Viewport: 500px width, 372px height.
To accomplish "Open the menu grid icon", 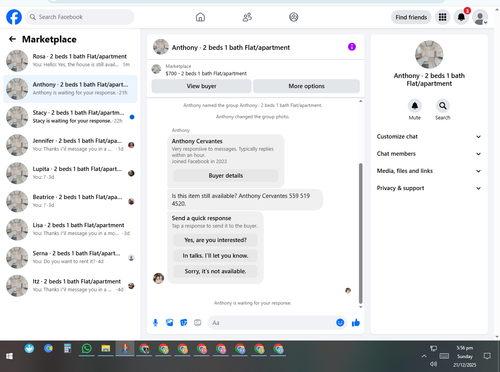I will 442,17.
